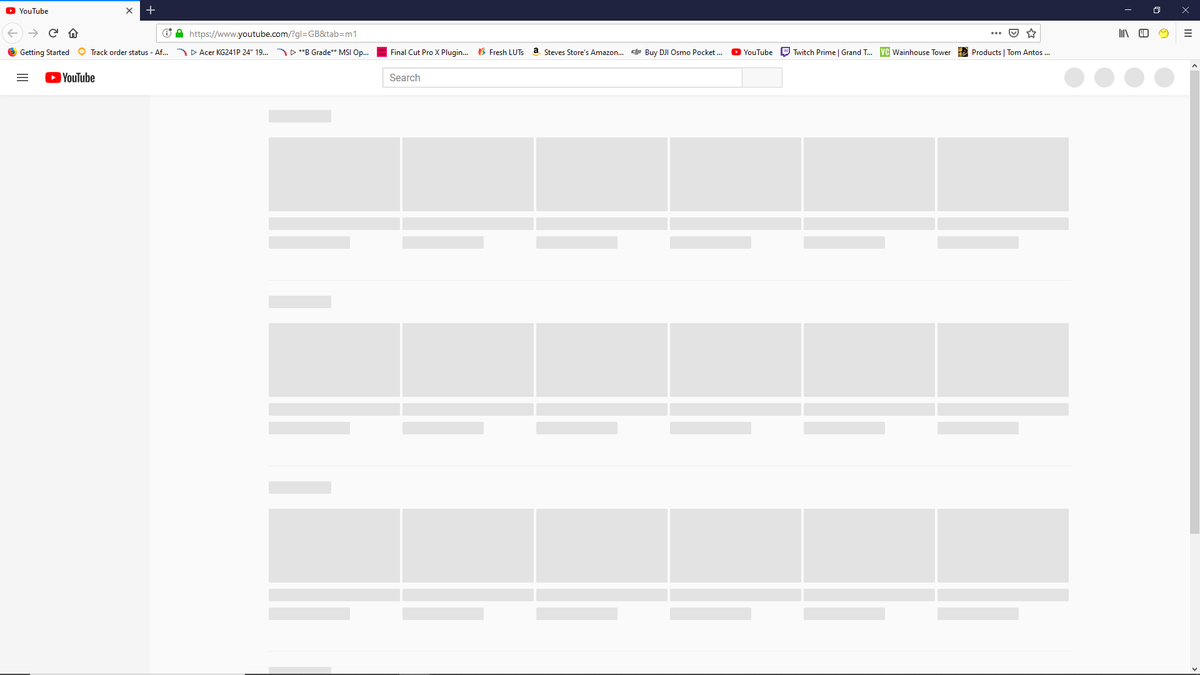This screenshot has width=1200, height=675.
Task: Open the browser home page icon
Action: coord(73,33)
